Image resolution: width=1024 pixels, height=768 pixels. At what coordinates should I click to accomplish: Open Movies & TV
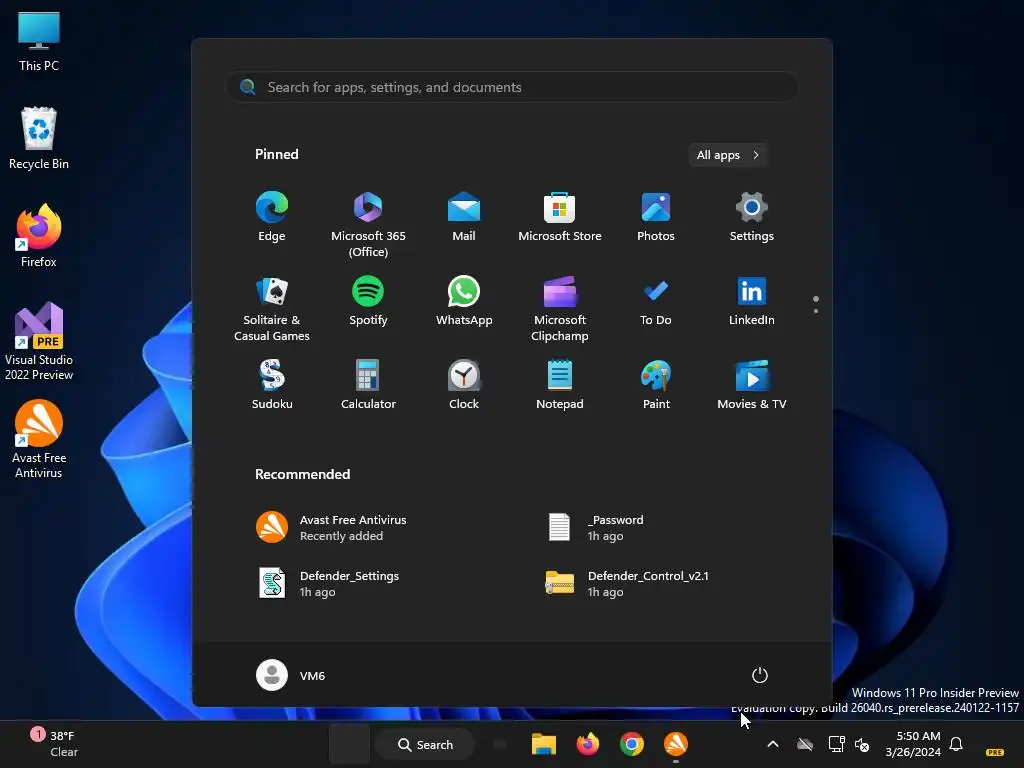click(x=752, y=385)
